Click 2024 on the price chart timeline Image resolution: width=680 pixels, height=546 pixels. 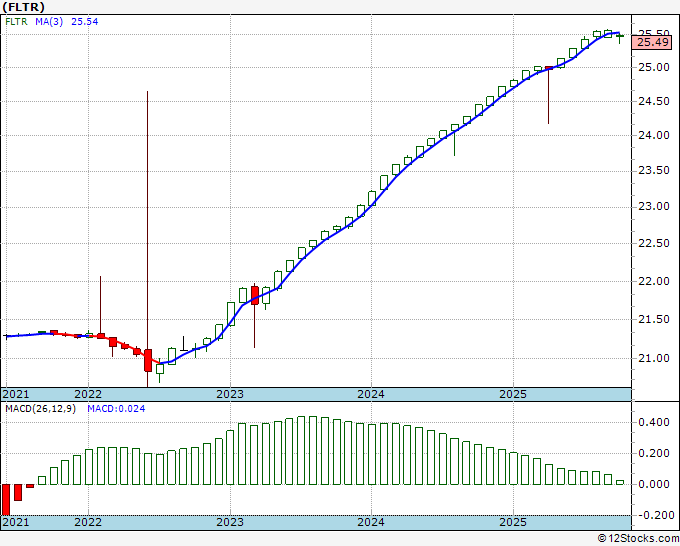tap(371, 394)
